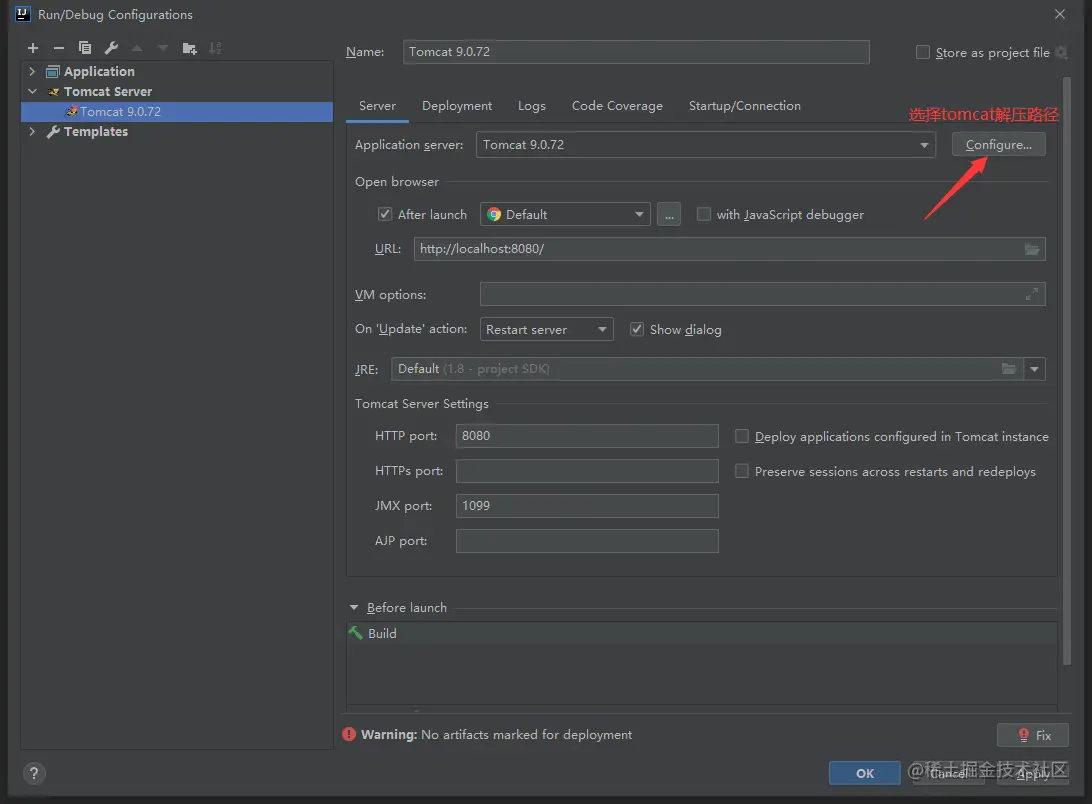Open the JRE dropdown arrow
This screenshot has width=1092, height=804.
pos(1034,369)
